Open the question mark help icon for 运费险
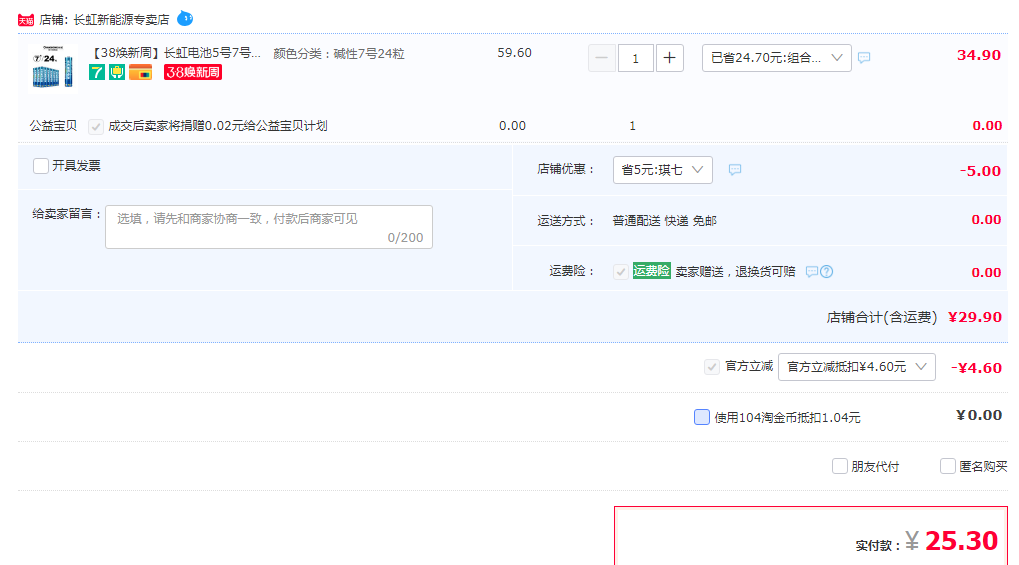Screen dimensions: 1019x565 (x=827, y=272)
